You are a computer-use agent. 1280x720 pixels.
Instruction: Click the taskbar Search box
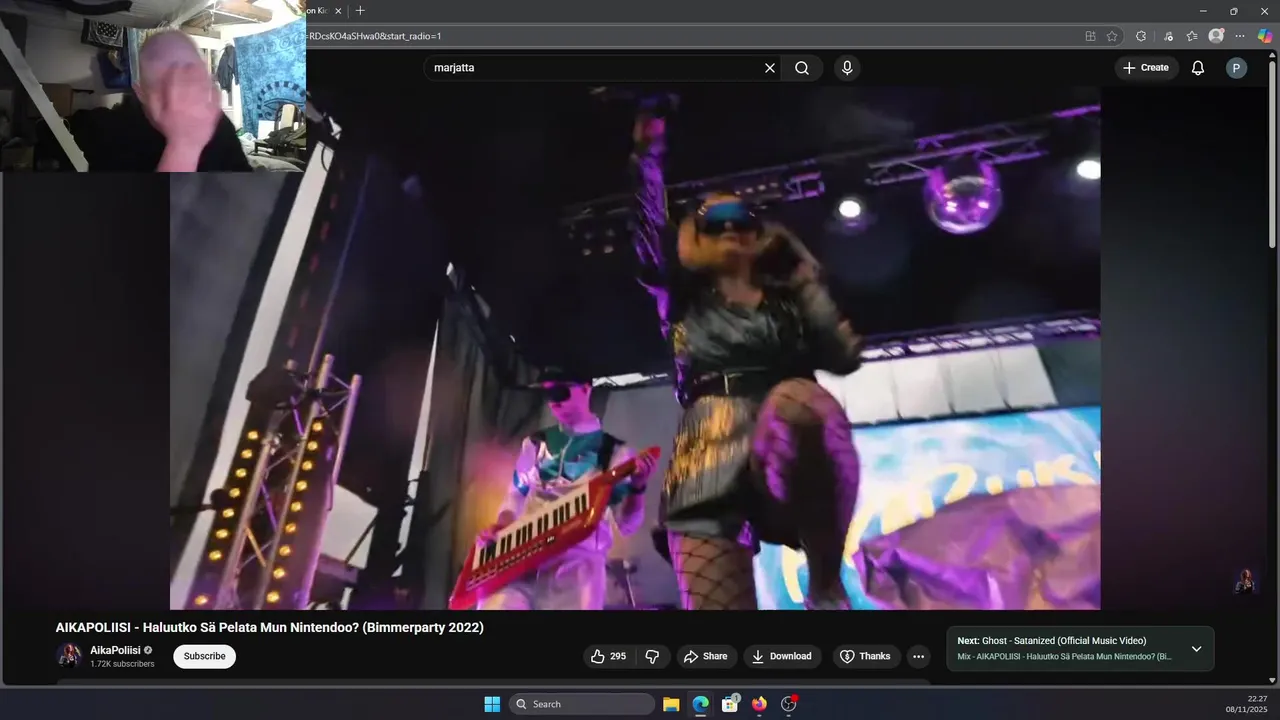pos(582,704)
